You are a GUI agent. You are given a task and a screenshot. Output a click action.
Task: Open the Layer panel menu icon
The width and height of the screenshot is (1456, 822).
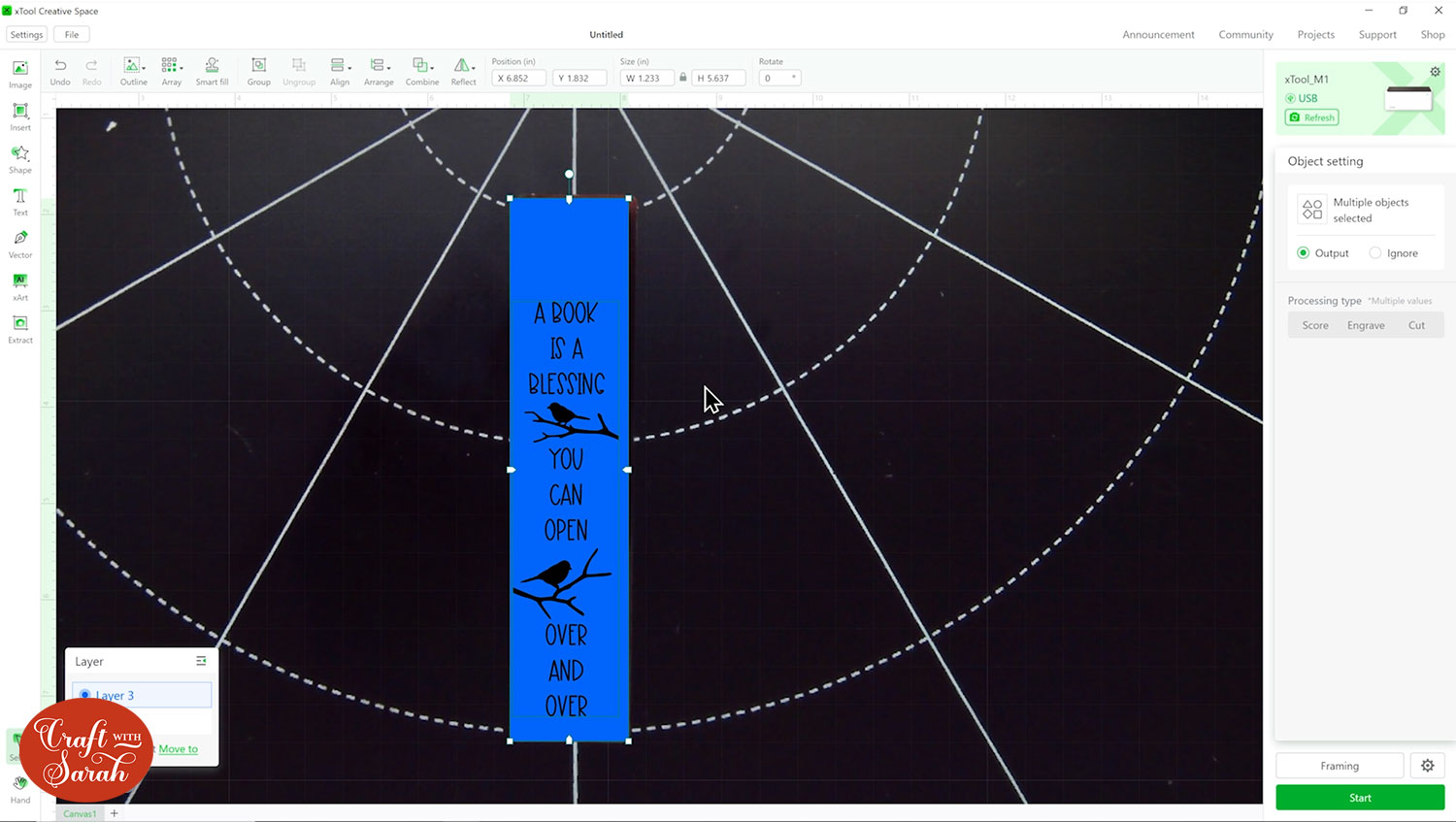click(x=201, y=661)
